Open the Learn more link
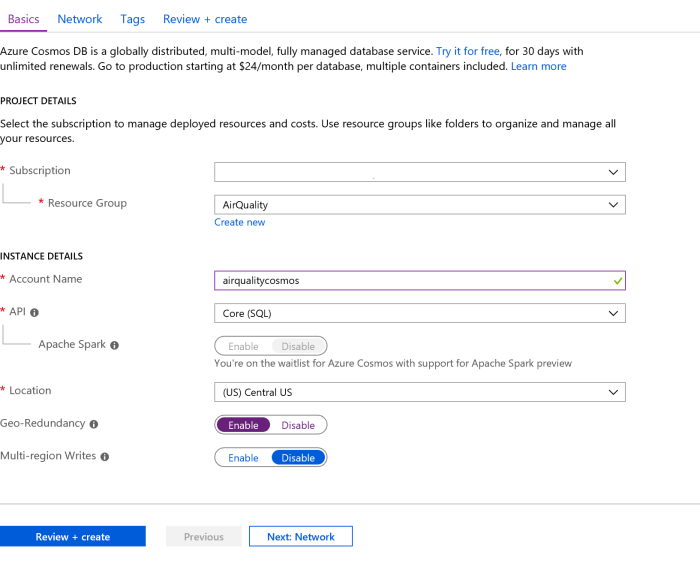The height and width of the screenshot is (564, 700). coord(538,66)
